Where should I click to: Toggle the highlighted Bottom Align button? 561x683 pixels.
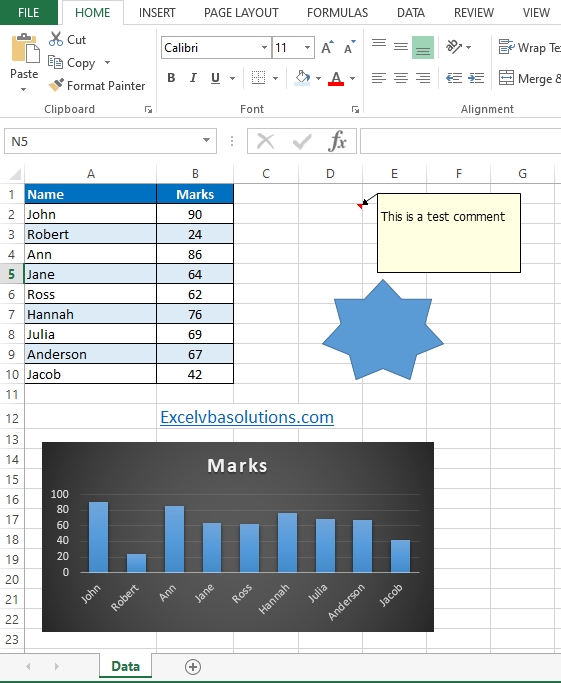423,47
